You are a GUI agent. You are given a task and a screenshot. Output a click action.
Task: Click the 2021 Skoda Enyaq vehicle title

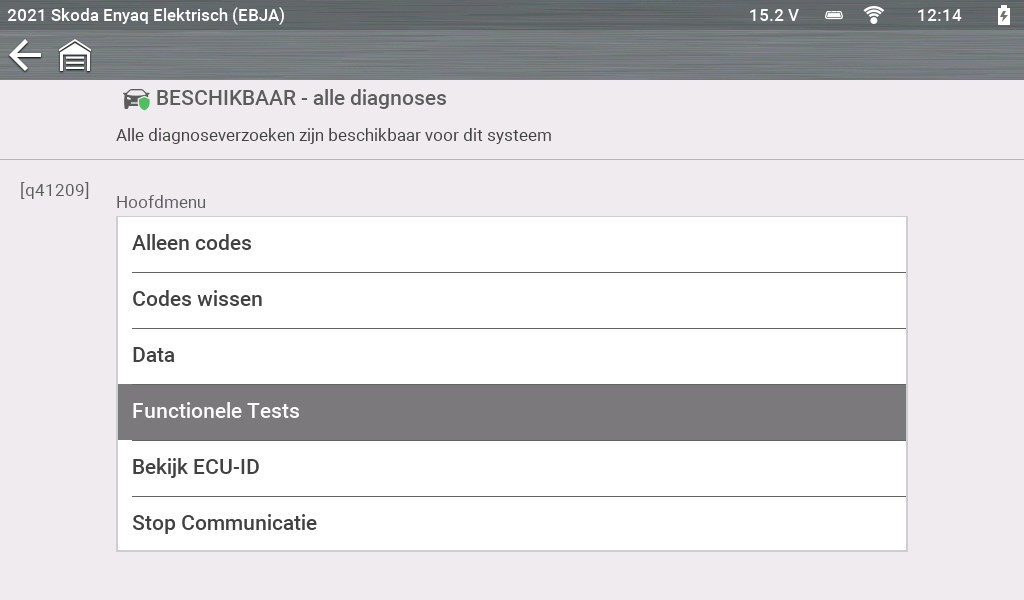click(x=146, y=15)
